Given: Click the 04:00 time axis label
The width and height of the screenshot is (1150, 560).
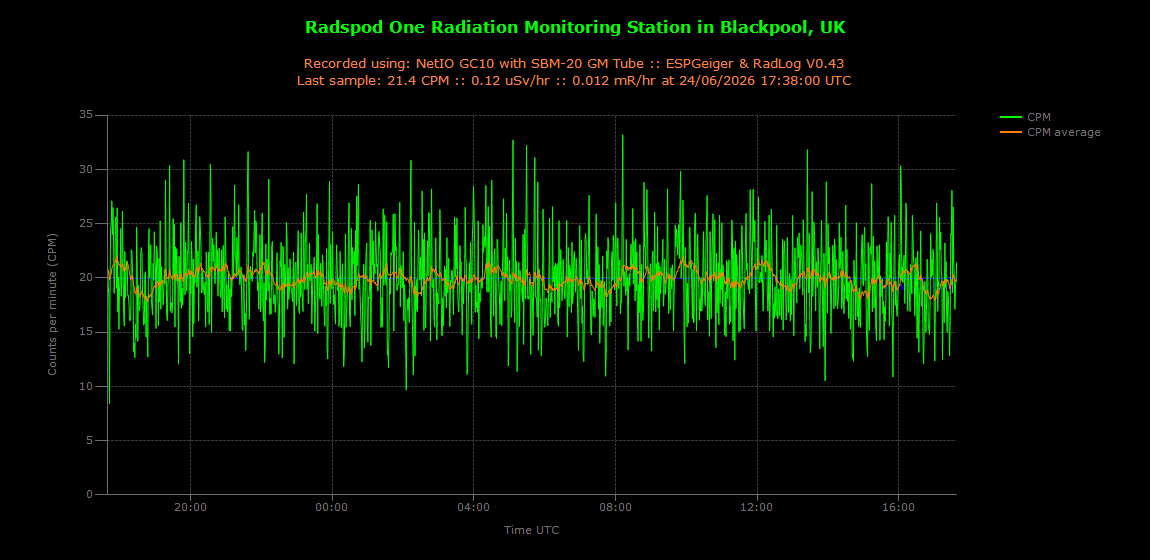Looking at the screenshot, I should click(x=473, y=506).
